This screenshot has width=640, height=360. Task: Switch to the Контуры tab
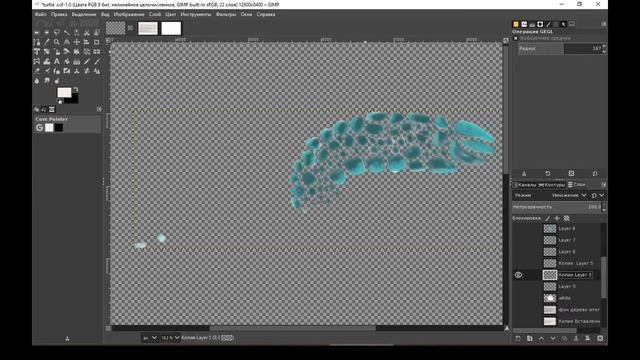coord(552,185)
